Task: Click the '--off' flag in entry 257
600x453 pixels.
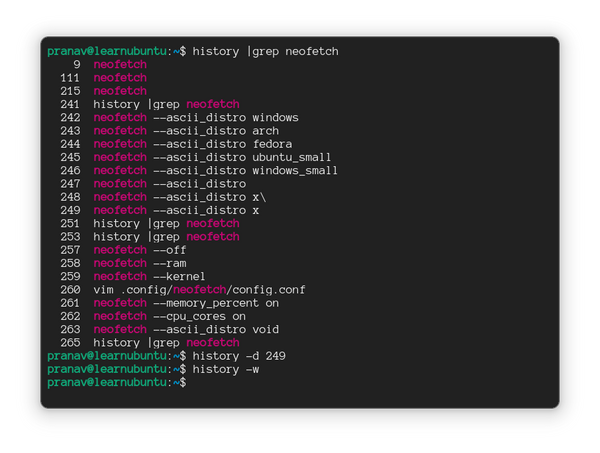Action: [x=169, y=250]
